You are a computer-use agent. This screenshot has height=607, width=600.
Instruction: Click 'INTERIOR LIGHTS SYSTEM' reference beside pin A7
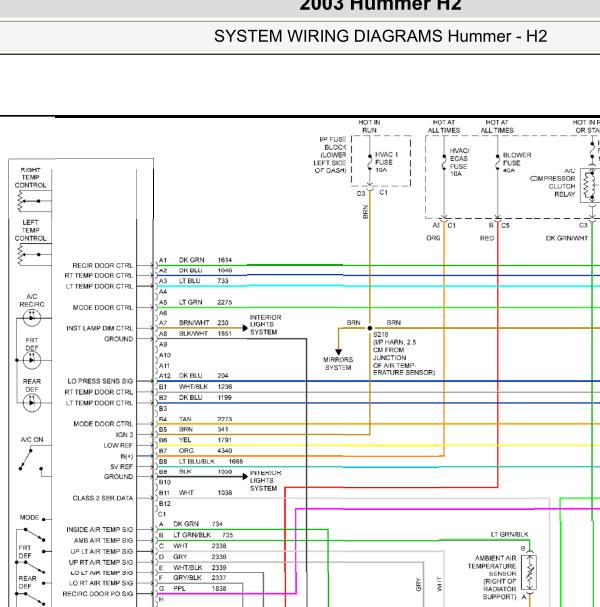point(266,325)
